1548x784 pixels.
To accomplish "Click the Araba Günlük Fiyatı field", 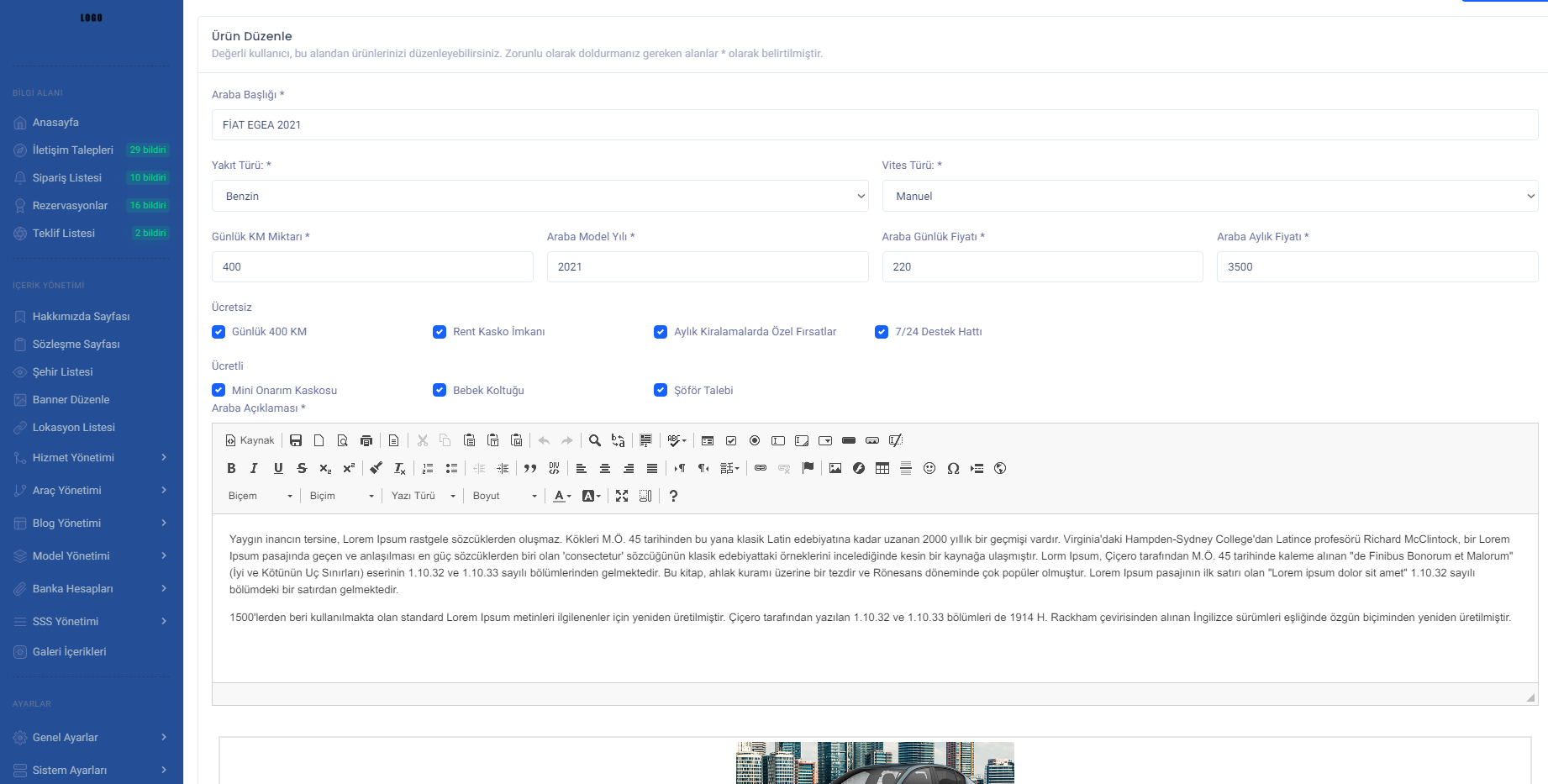I will pos(1042,266).
